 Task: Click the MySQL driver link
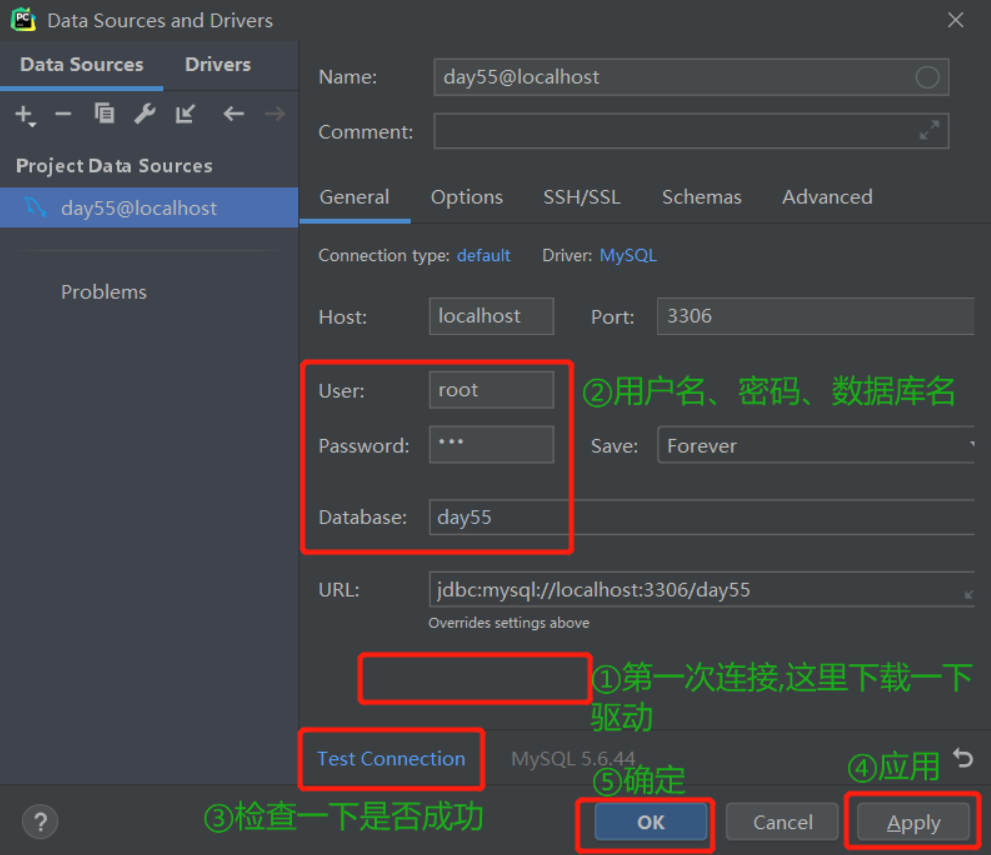pyautogui.click(x=628, y=255)
